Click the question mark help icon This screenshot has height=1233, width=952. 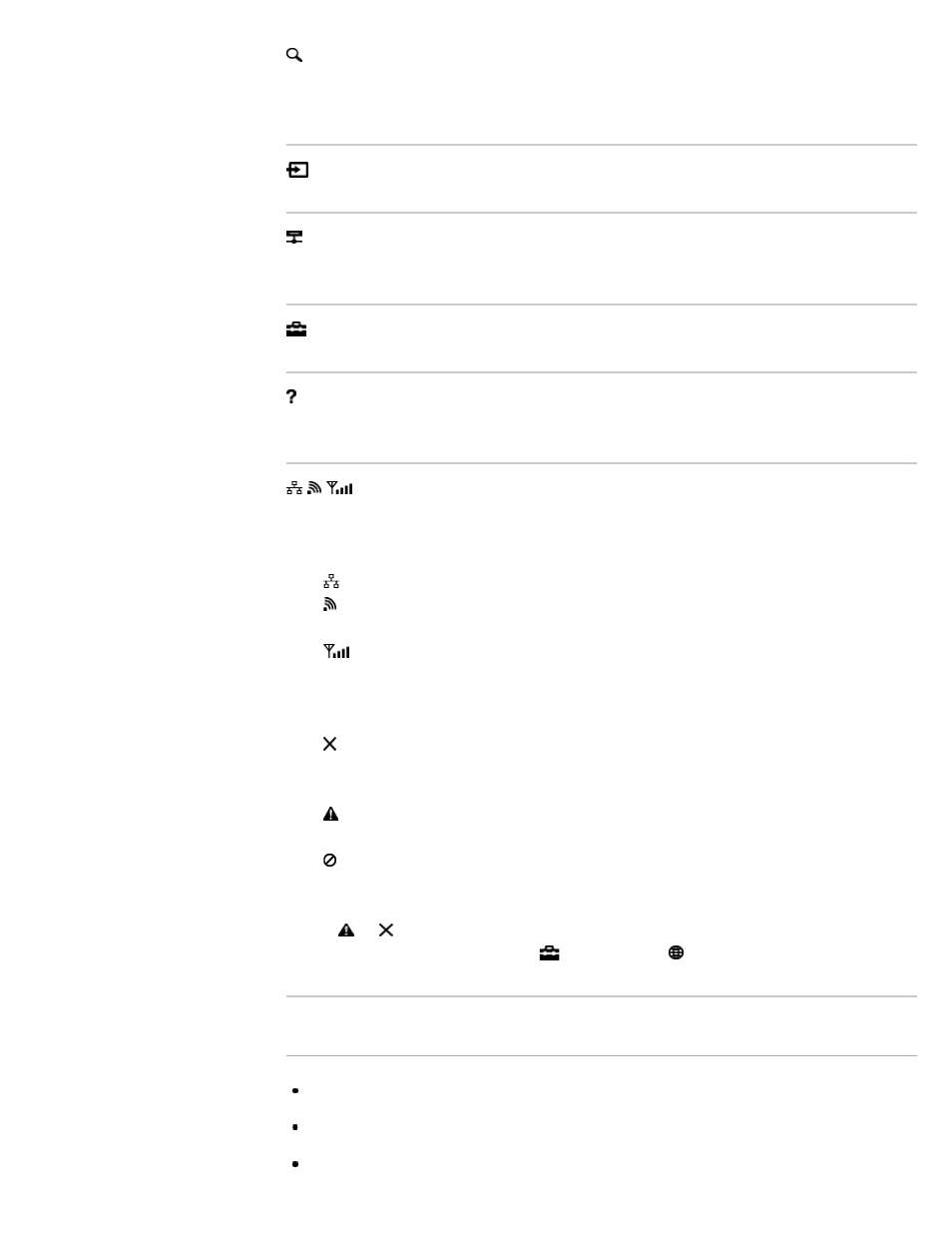tap(291, 396)
